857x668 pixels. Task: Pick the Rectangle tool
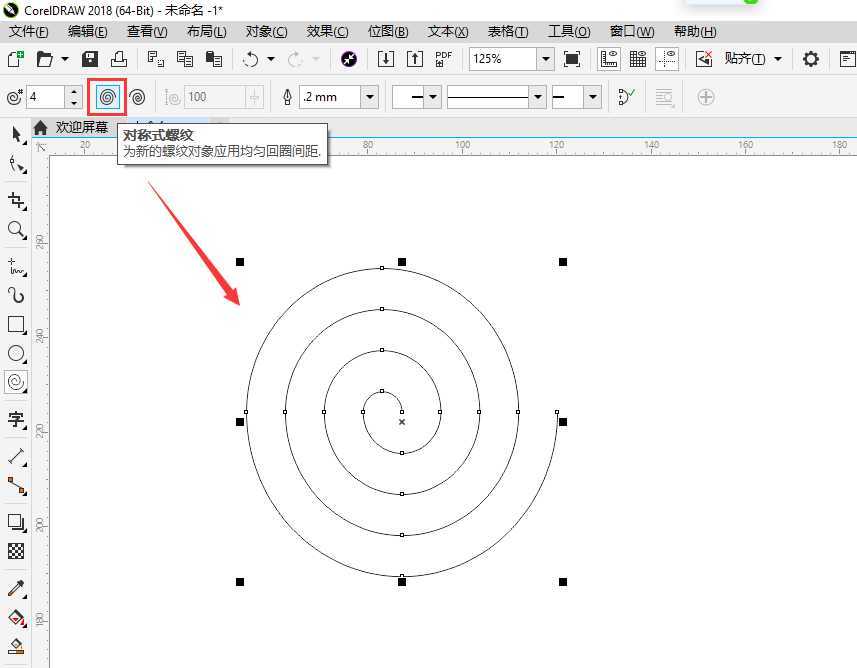(16, 324)
